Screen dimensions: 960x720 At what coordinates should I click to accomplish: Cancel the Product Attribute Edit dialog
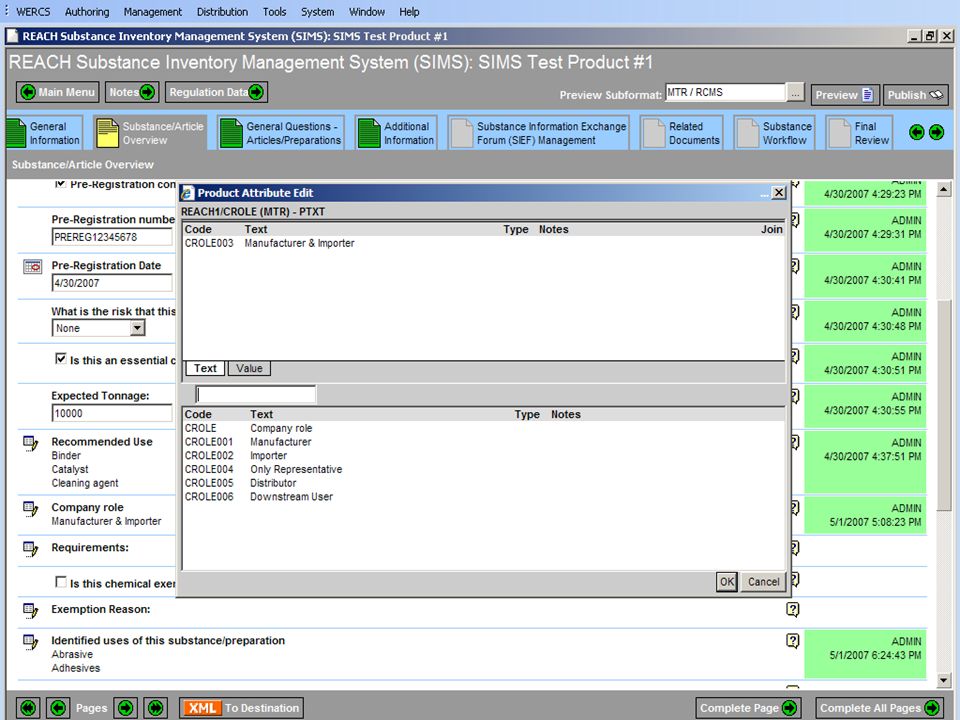pyautogui.click(x=763, y=582)
